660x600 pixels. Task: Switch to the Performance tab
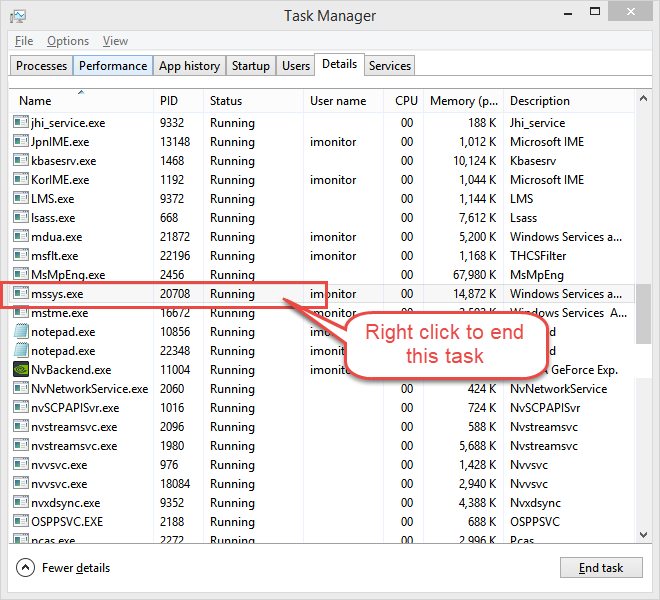point(113,66)
